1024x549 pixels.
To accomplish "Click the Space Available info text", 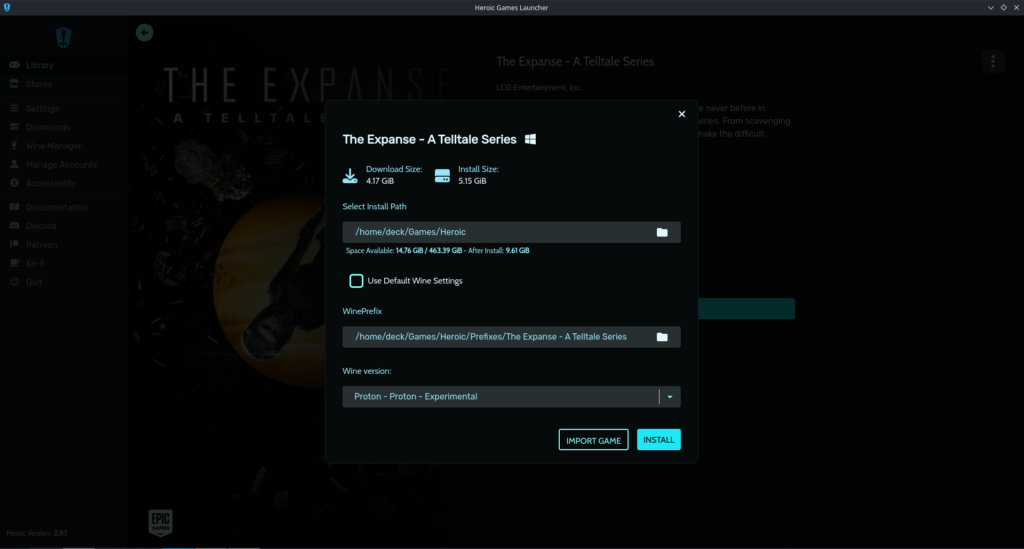I will coord(438,251).
